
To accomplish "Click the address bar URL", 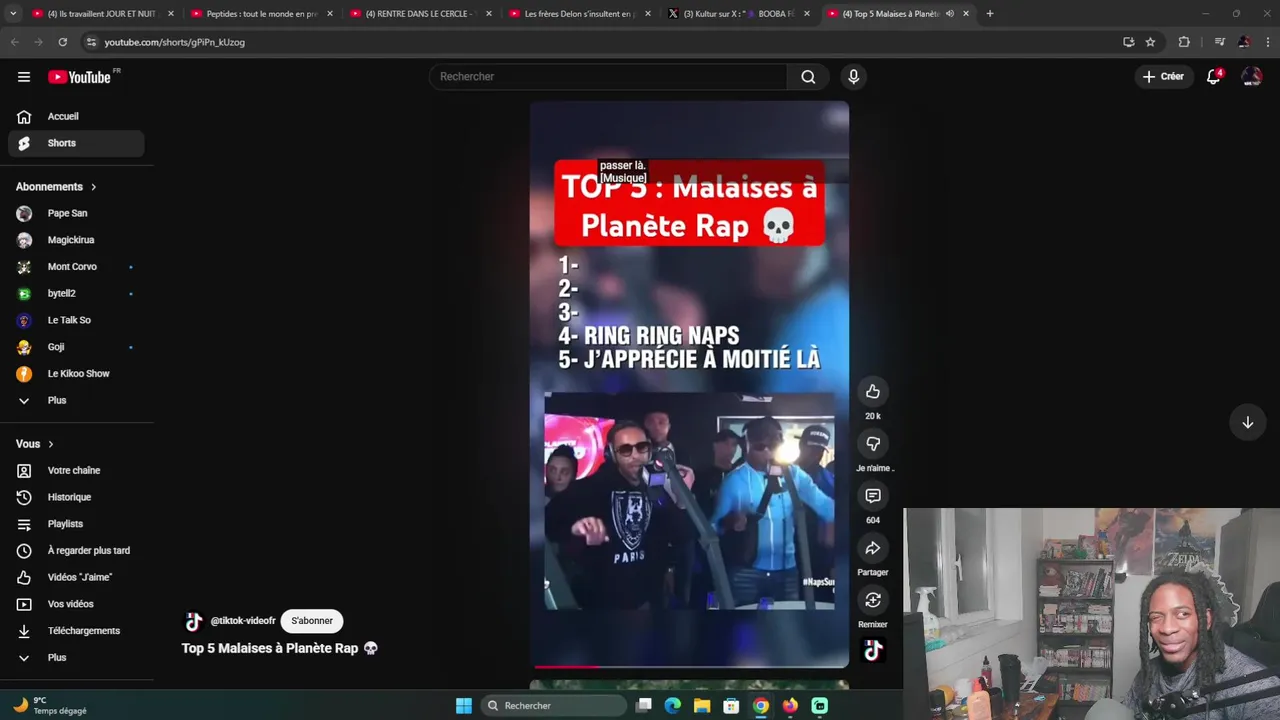I will click(x=175, y=42).
